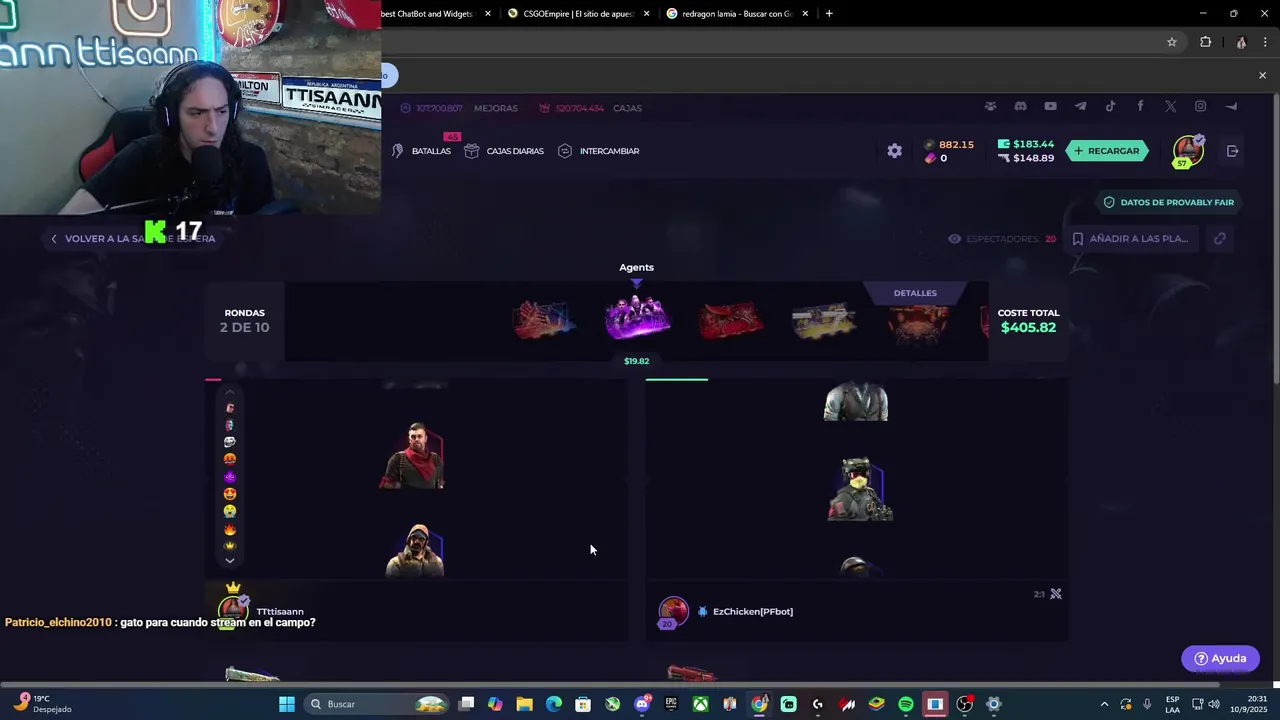Open File Explorer from the taskbar

tap(524, 704)
